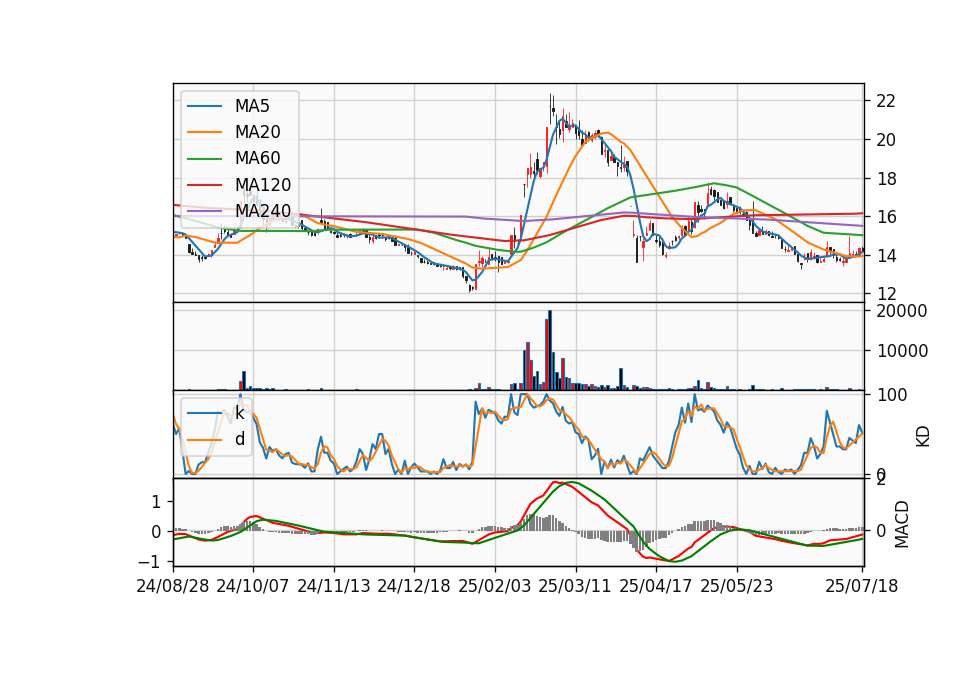Click the 24/12/18 date tick label
This screenshot has height=690, width=960.
tap(414, 586)
